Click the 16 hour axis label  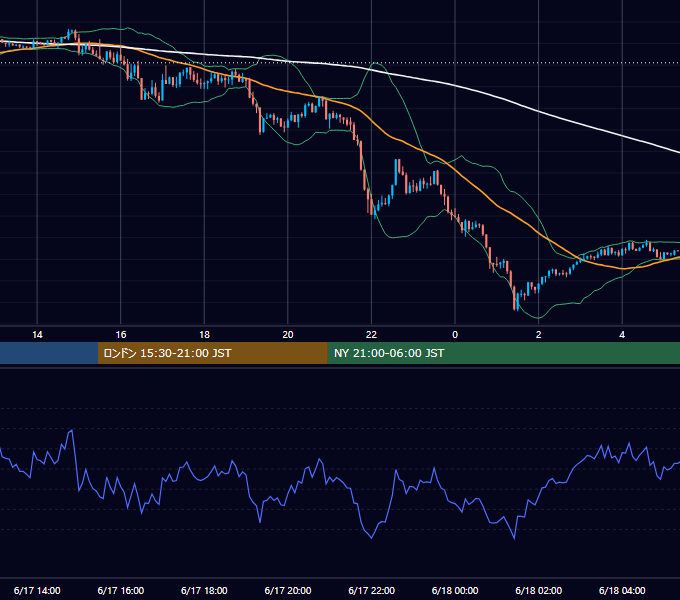pyautogui.click(x=121, y=335)
